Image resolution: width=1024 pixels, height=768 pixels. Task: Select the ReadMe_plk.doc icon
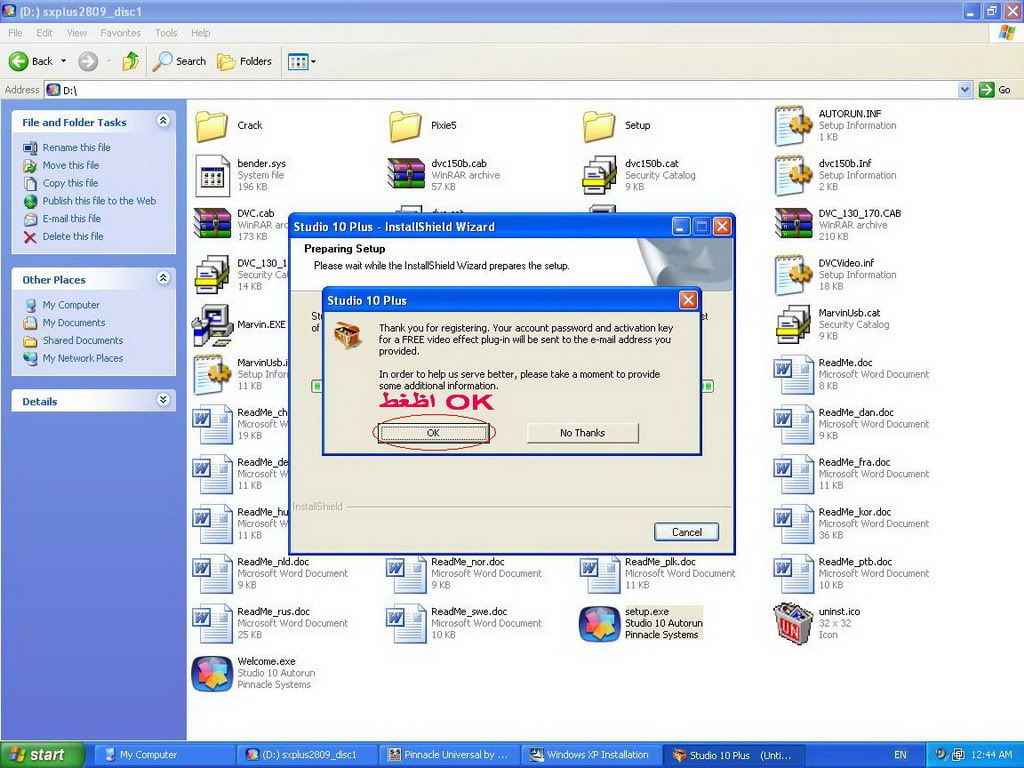click(x=600, y=573)
